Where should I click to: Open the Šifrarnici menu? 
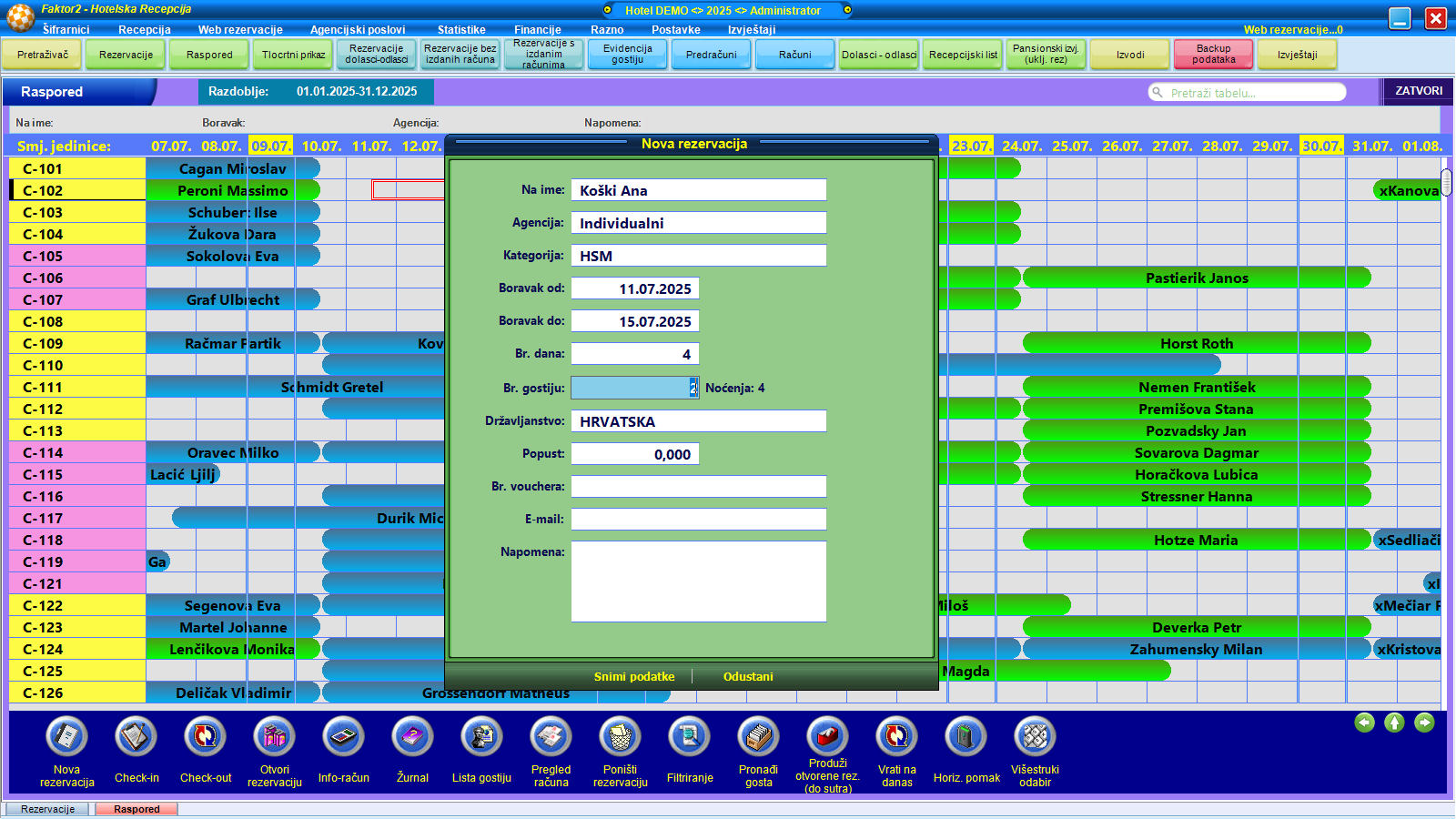coord(66,30)
